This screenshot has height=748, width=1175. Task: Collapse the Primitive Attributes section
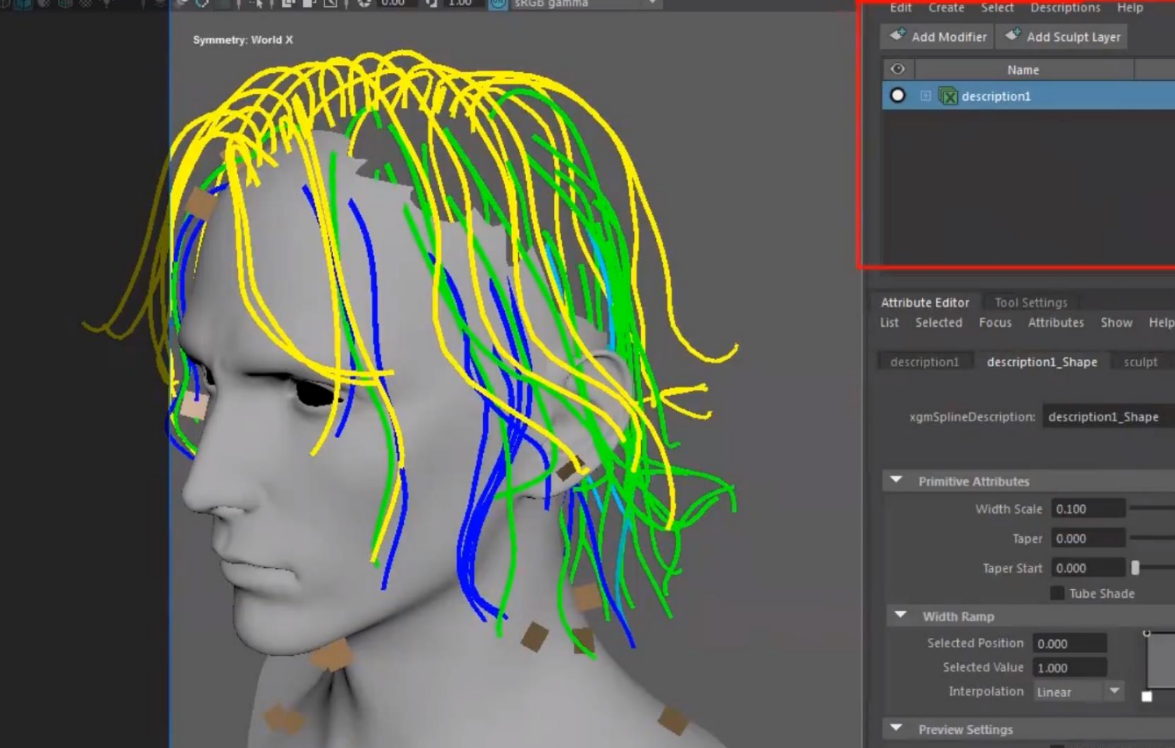(896, 480)
